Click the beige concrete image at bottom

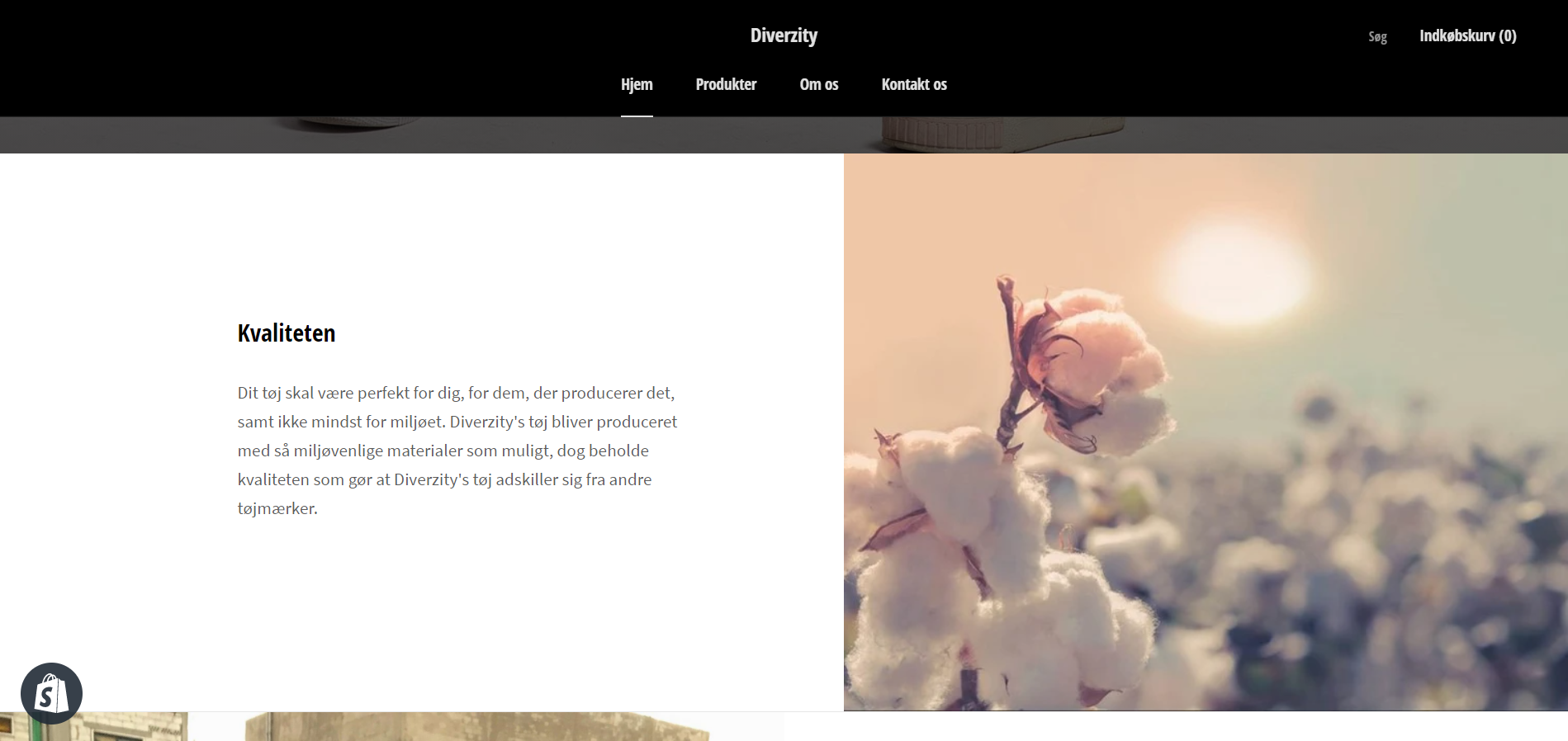point(479,726)
